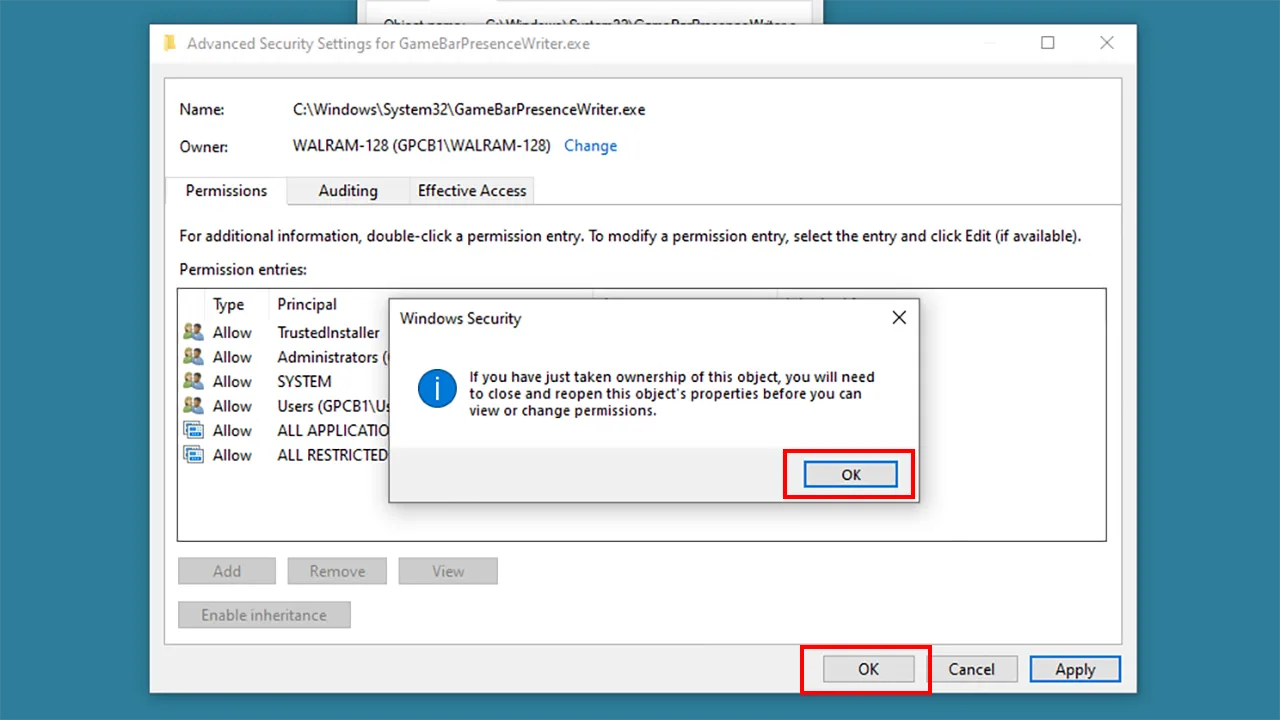
Task: Click the 'If you have just taken ownership' message
Action: coord(672,394)
